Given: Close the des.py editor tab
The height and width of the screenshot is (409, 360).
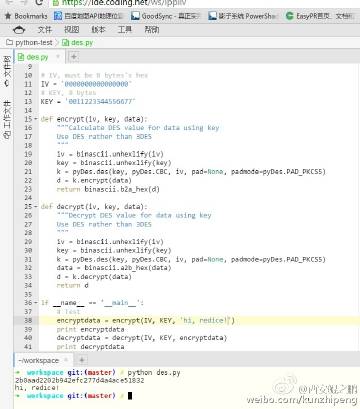Looking at the screenshot, I should (58, 57).
